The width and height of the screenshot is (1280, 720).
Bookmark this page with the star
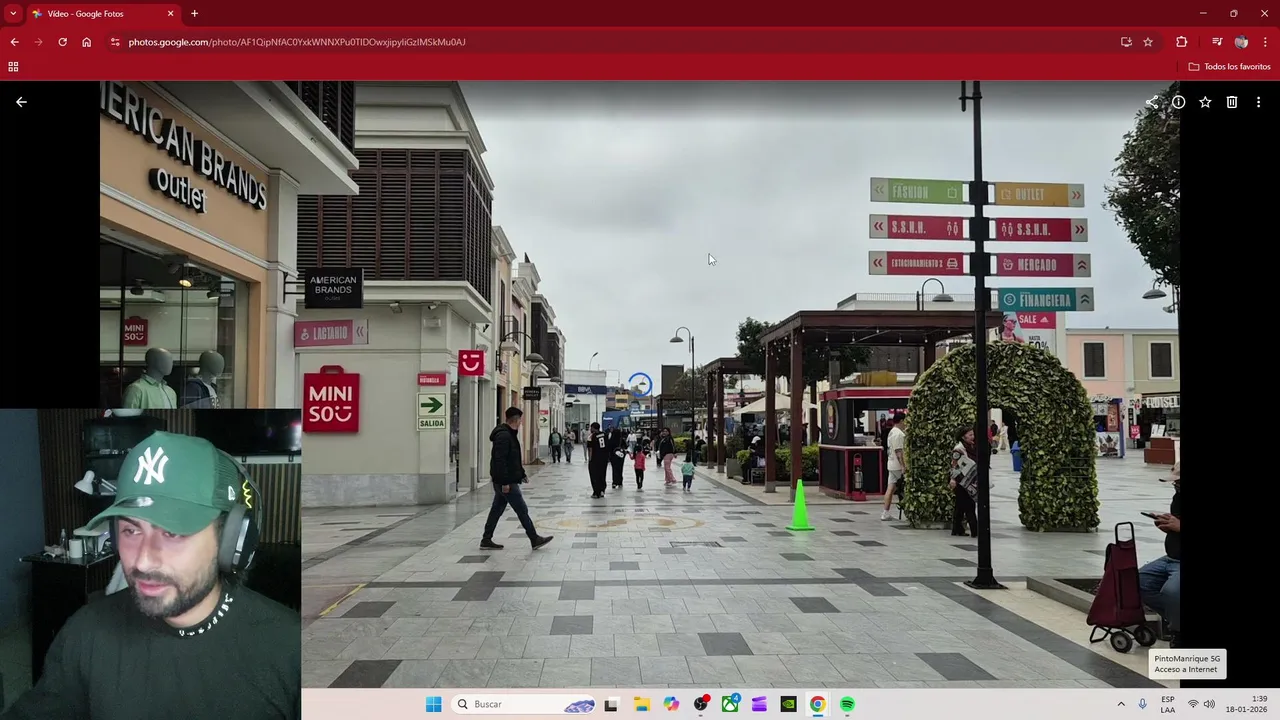[1148, 42]
